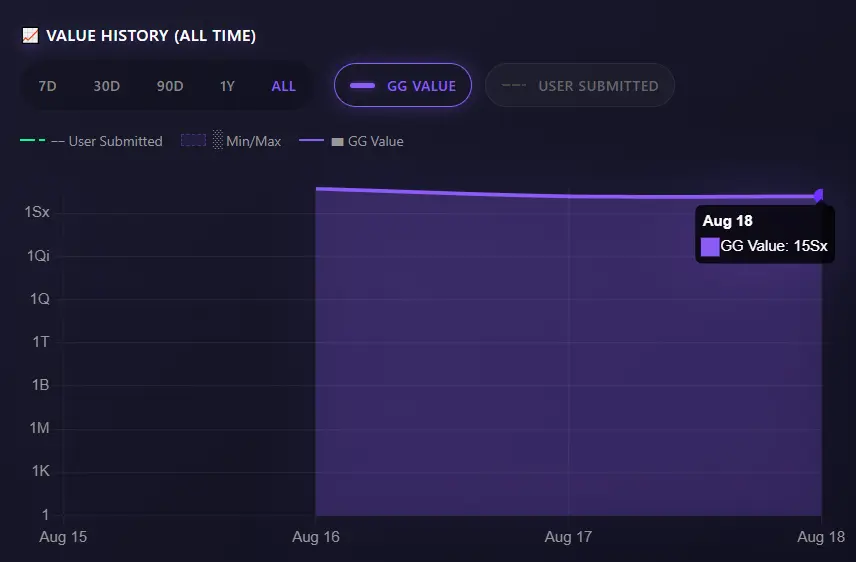
Task: Click the purple swatch in the Aug 18 tooltip
Action: pyautogui.click(x=710, y=247)
